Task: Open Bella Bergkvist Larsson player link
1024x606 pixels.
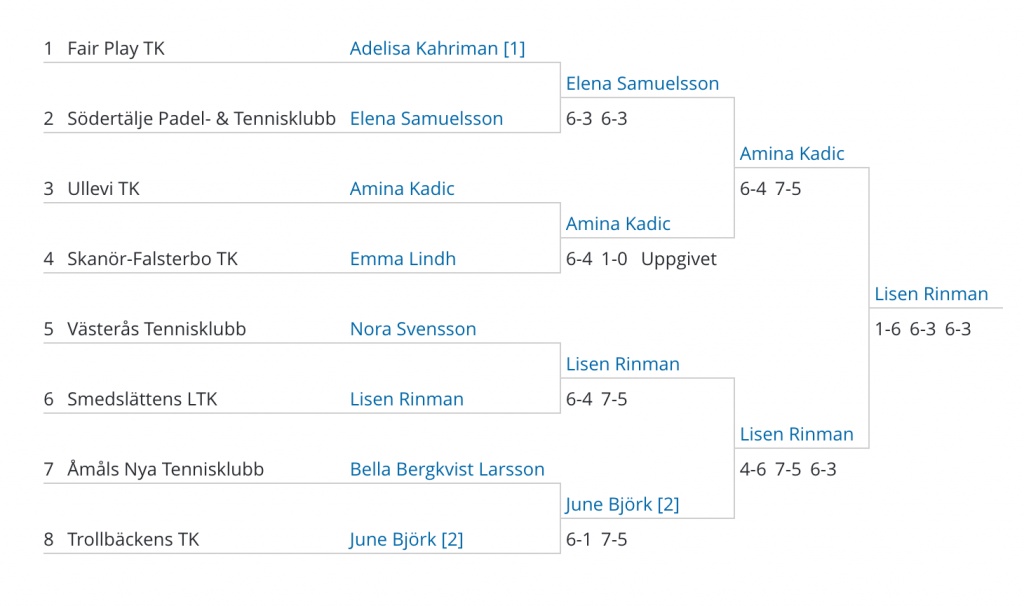Action: click(x=447, y=469)
